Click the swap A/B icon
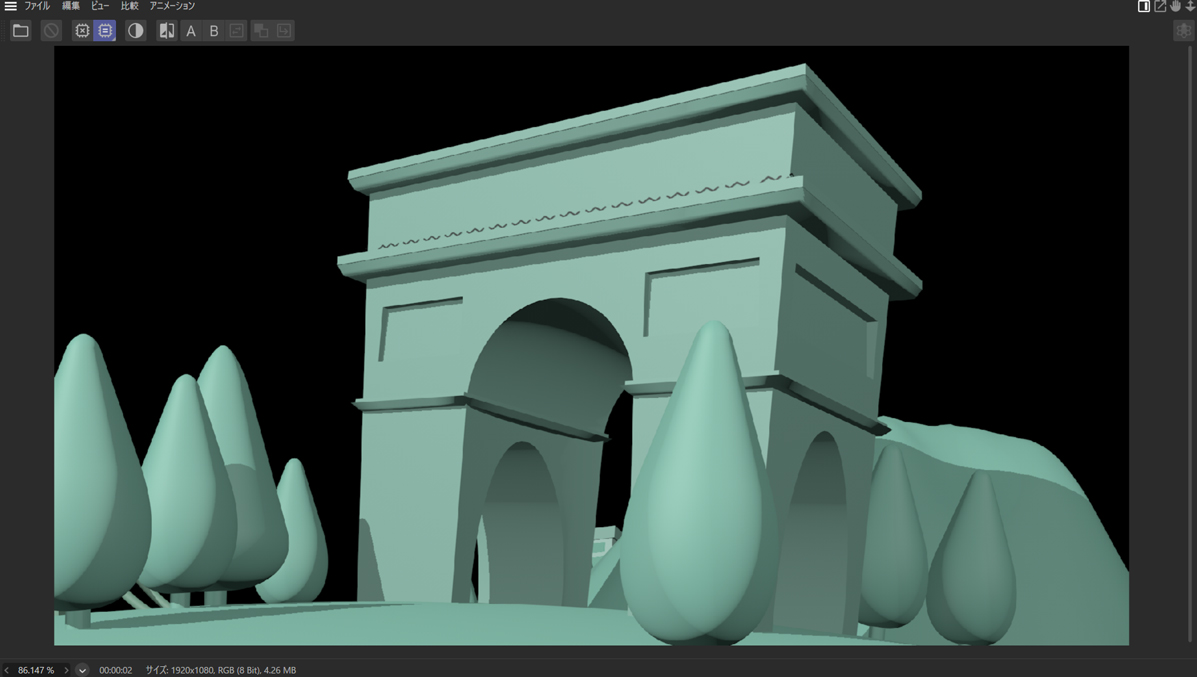 (x=237, y=31)
